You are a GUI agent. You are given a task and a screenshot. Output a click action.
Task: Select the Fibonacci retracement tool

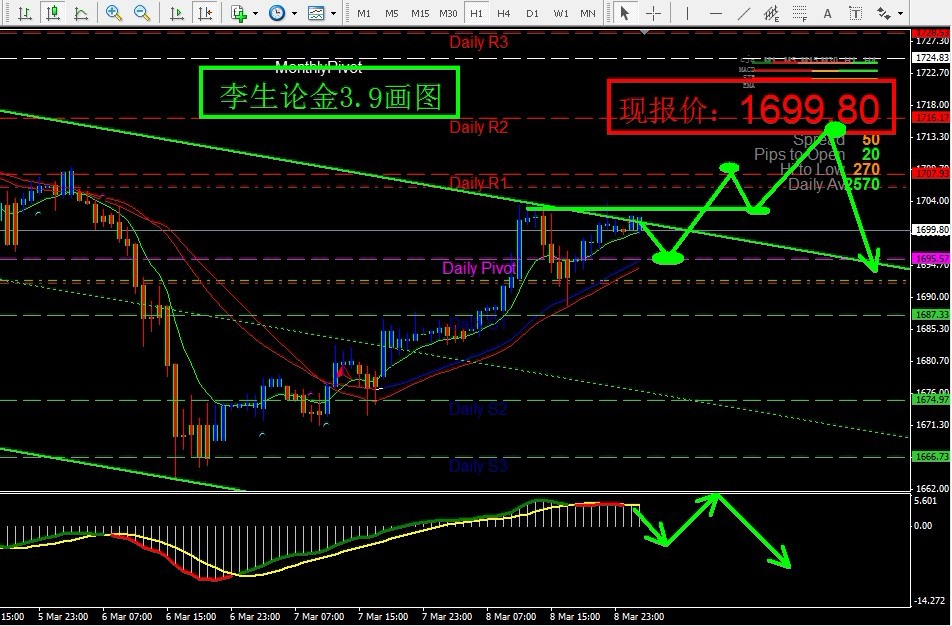click(800, 13)
